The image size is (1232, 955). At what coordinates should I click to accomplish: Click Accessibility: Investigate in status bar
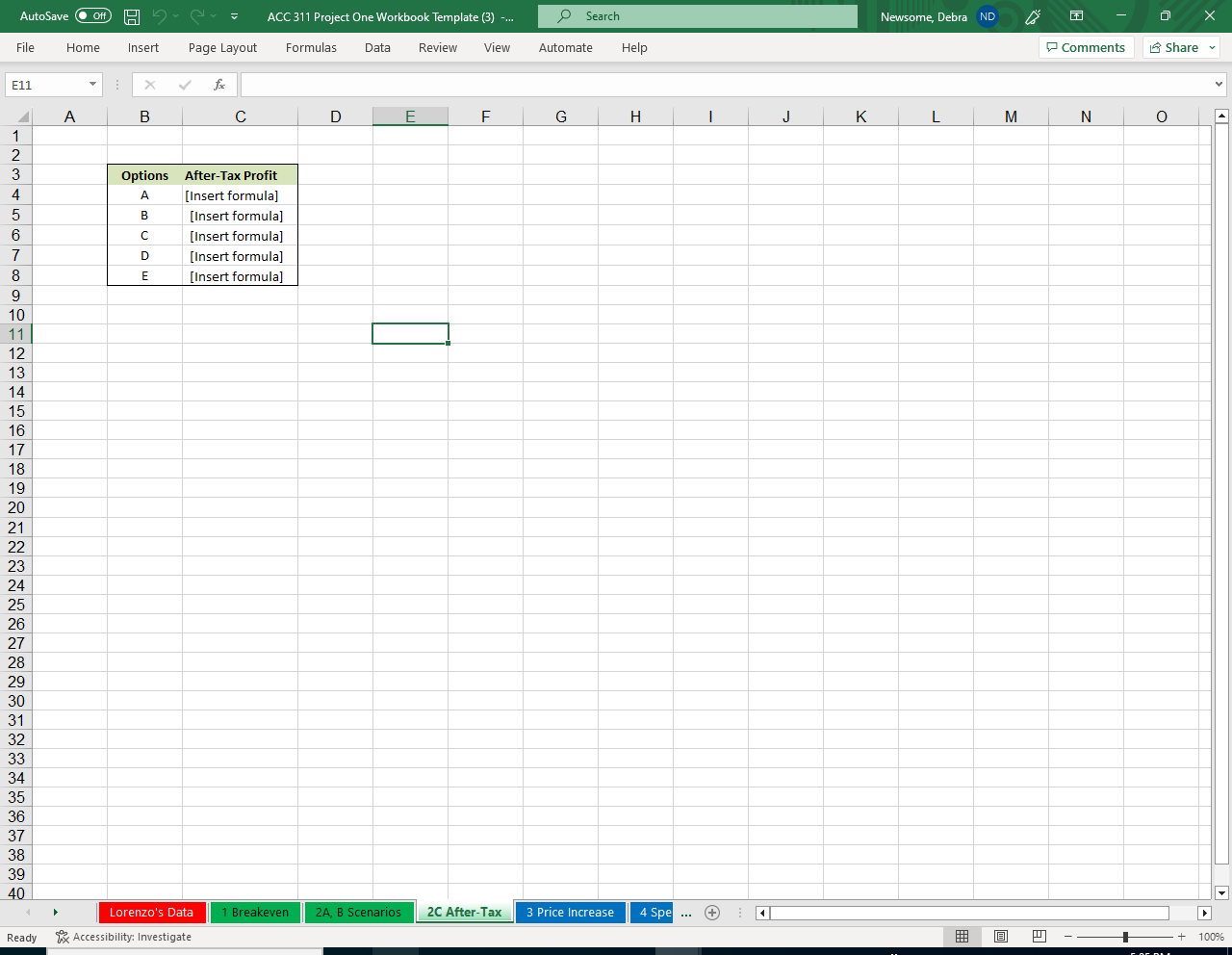pos(123,937)
